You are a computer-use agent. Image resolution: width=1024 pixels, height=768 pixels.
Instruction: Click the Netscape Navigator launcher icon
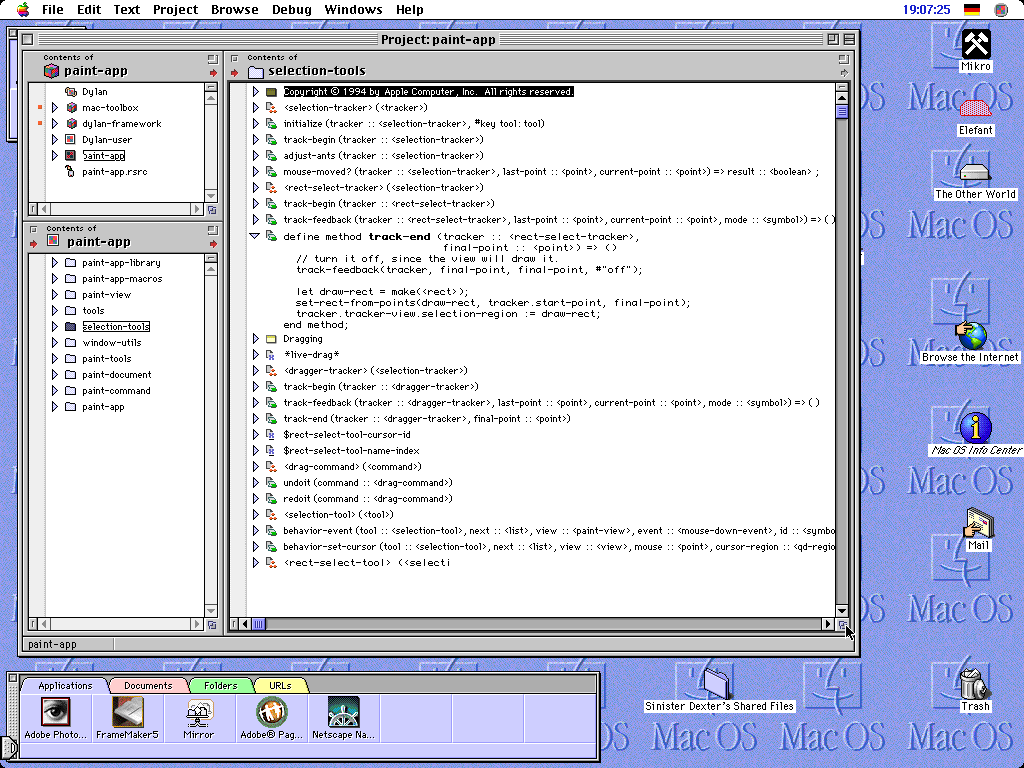(x=343, y=712)
